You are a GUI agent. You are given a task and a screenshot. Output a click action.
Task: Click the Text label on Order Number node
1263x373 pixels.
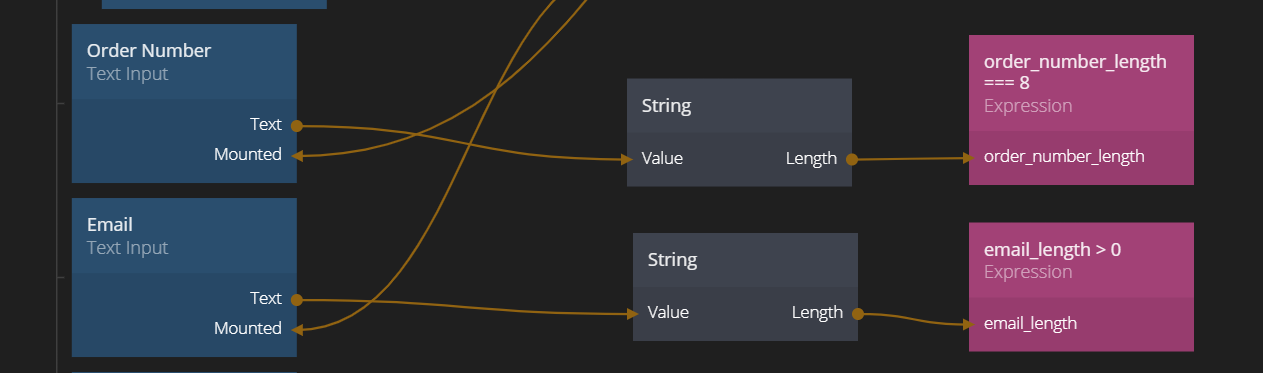pyautogui.click(x=266, y=124)
